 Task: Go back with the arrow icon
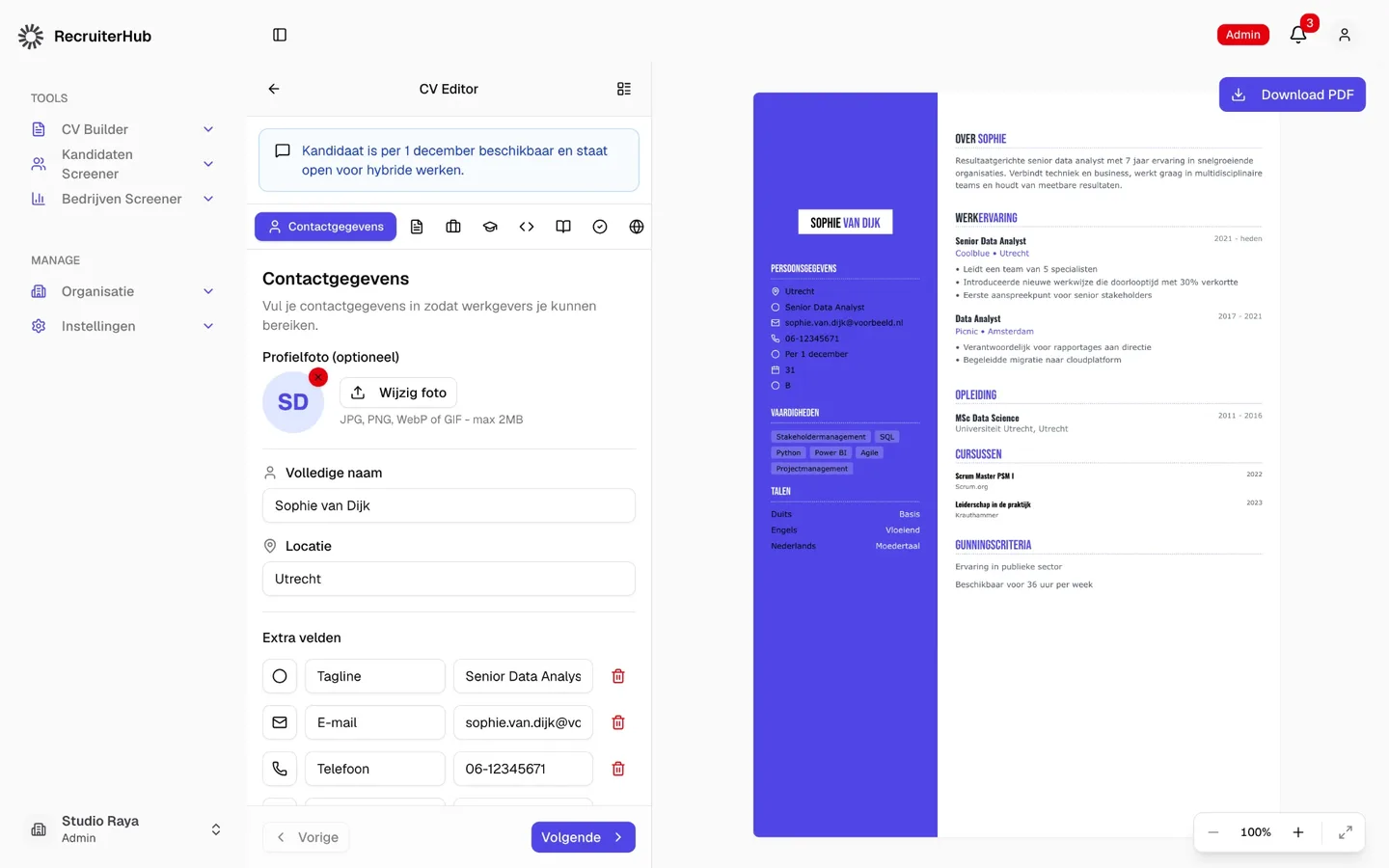coord(274,89)
